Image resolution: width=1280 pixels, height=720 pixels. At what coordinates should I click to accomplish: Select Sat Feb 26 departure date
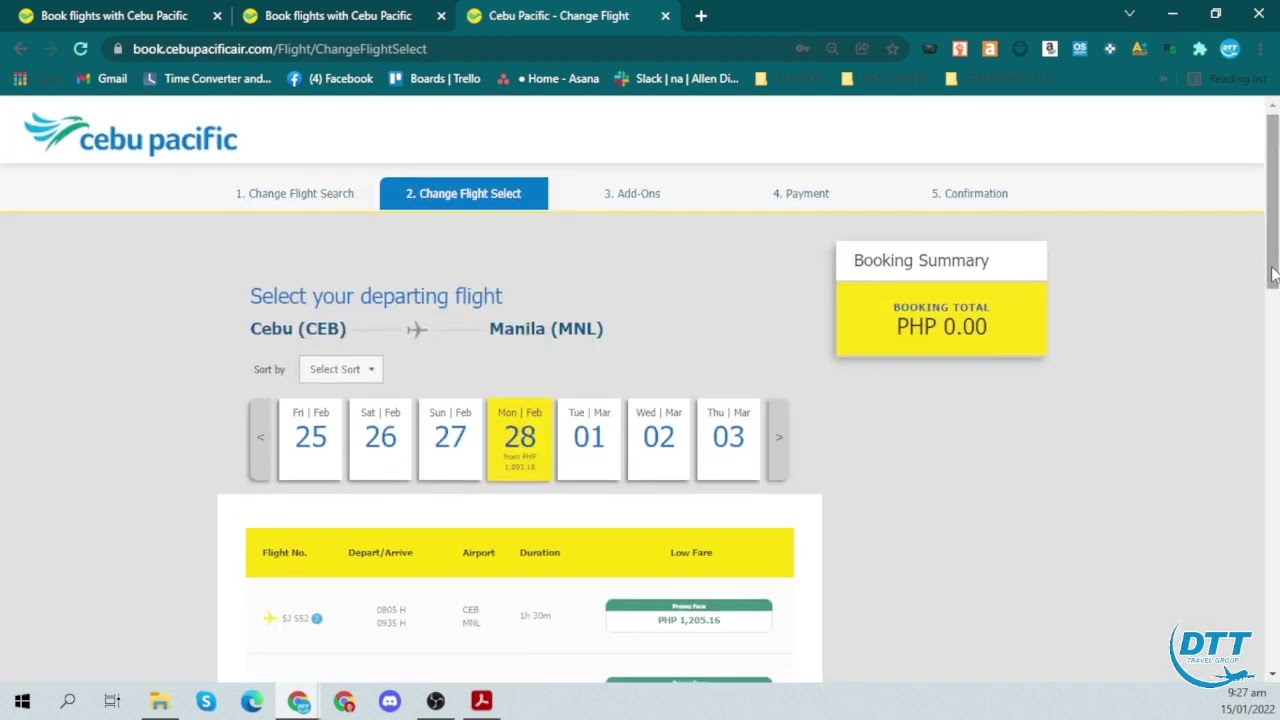(380, 439)
